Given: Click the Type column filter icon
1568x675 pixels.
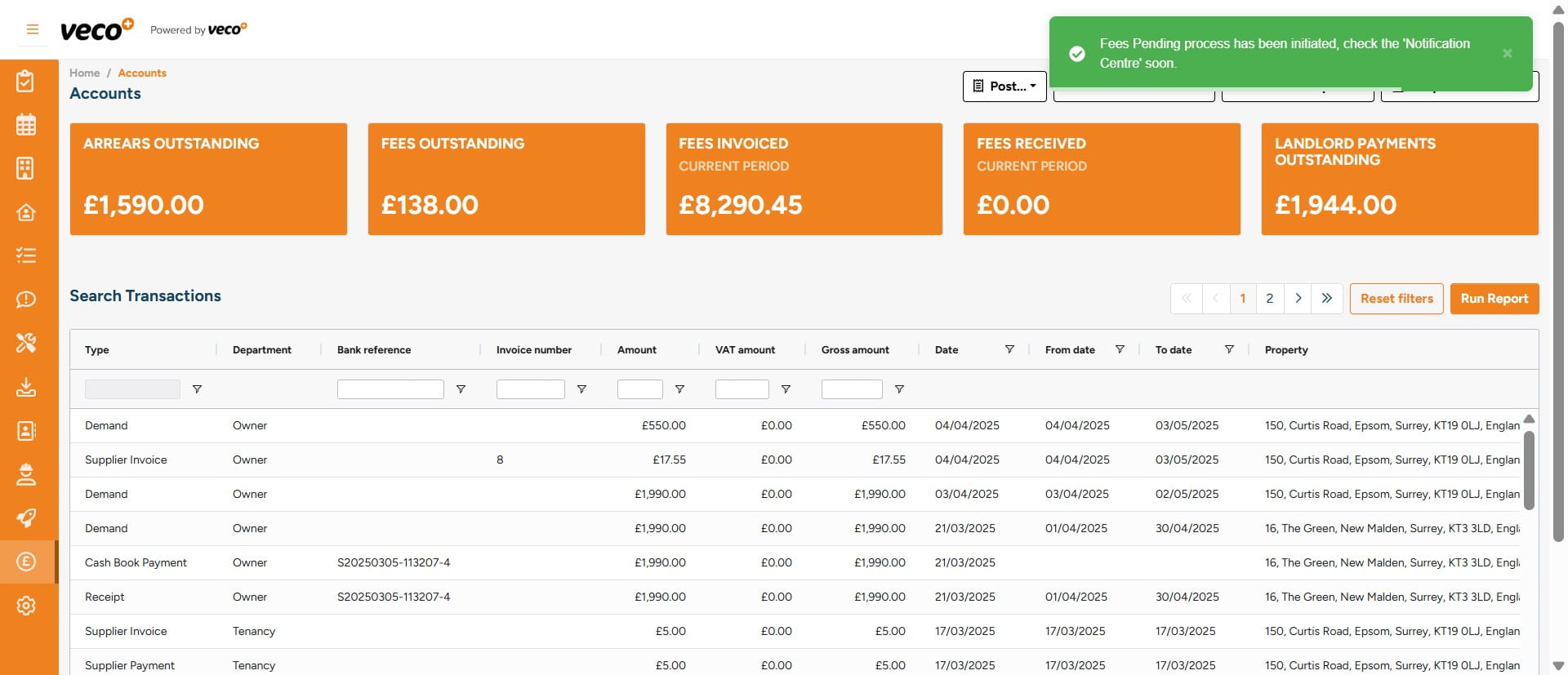Looking at the screenshot, I should 197,389.
